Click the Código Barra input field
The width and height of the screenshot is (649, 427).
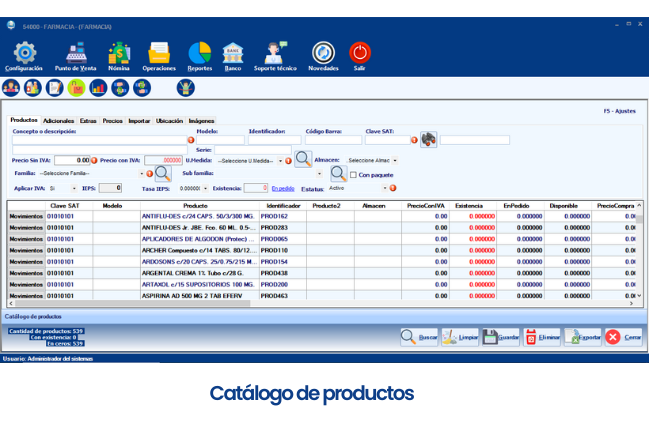pos(334,140)
